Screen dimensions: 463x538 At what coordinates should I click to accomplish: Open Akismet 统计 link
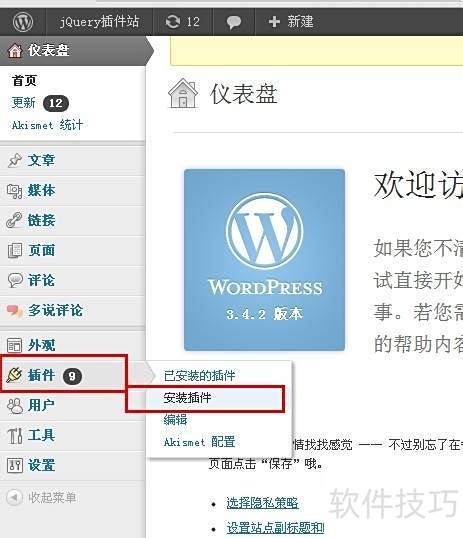pyautogui.click(x=48, y=125)
